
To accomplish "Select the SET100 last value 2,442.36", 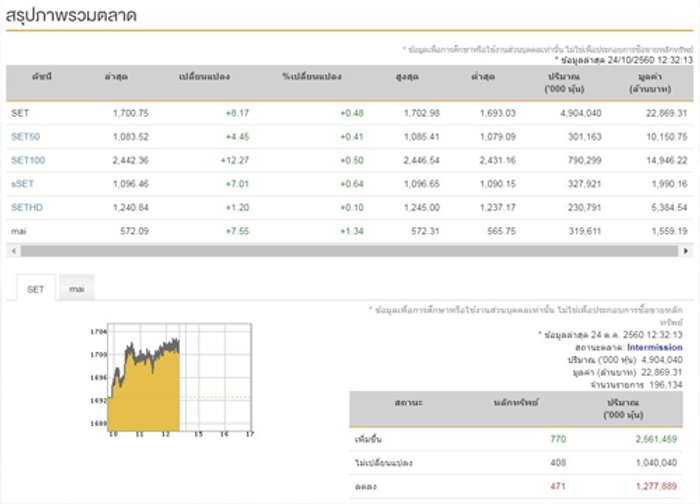I will 131,160.
